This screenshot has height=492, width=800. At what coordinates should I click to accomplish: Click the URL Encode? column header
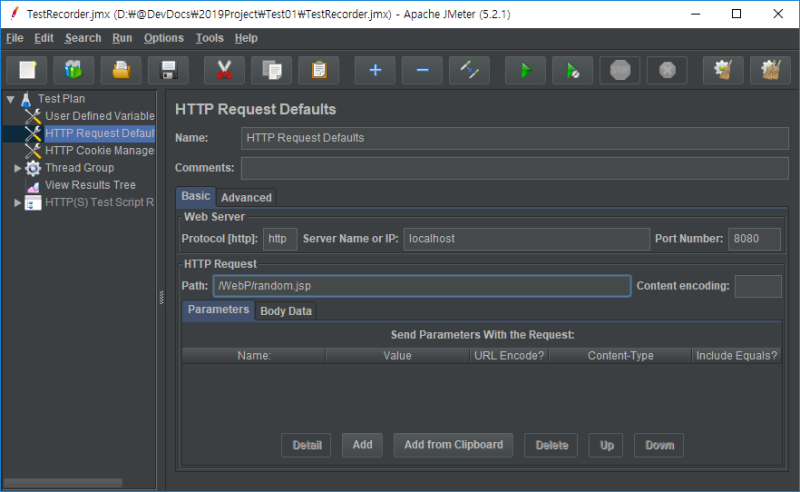[x=509, y=356]
